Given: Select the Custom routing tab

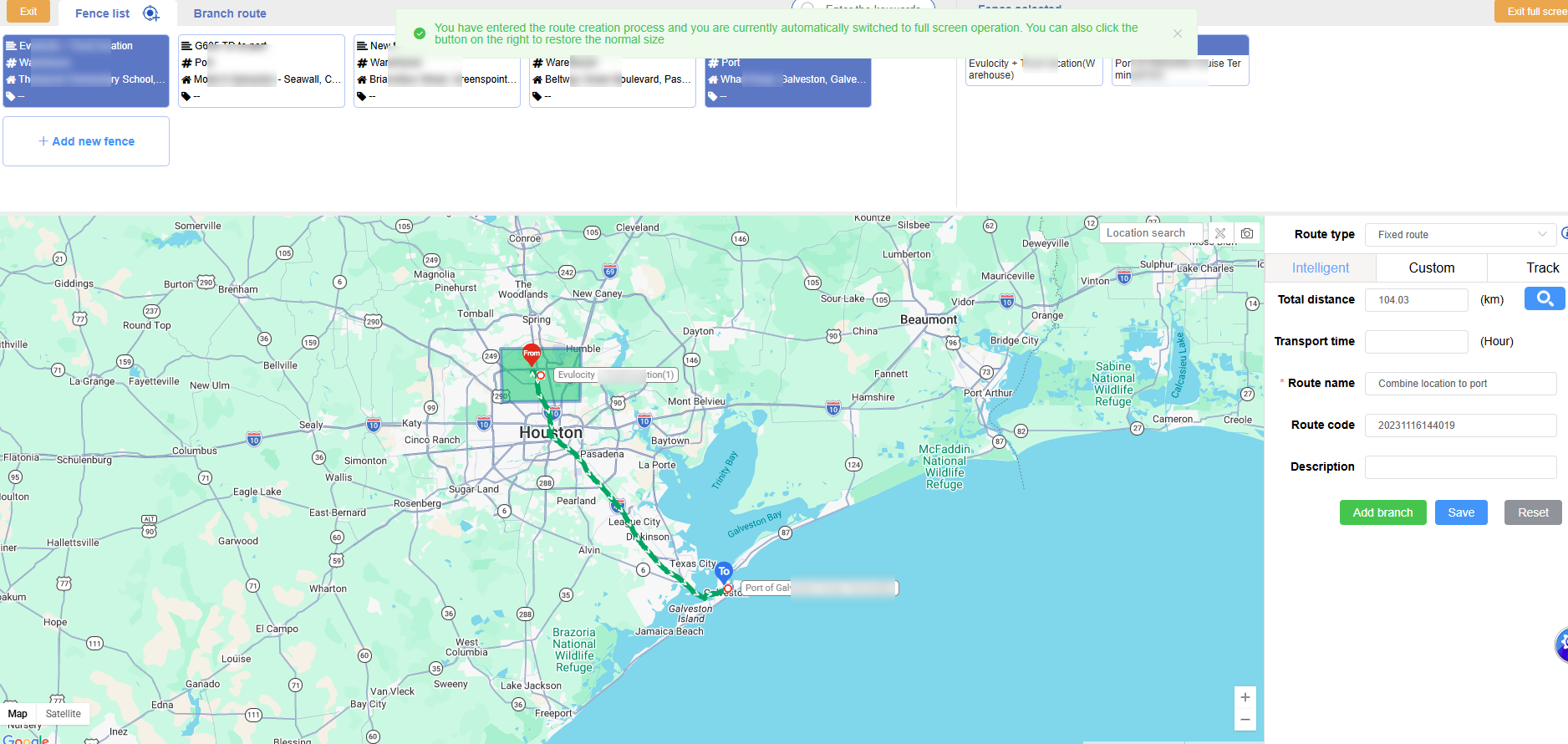Looking at the screenshot, I should click(x=1431, y=268).
